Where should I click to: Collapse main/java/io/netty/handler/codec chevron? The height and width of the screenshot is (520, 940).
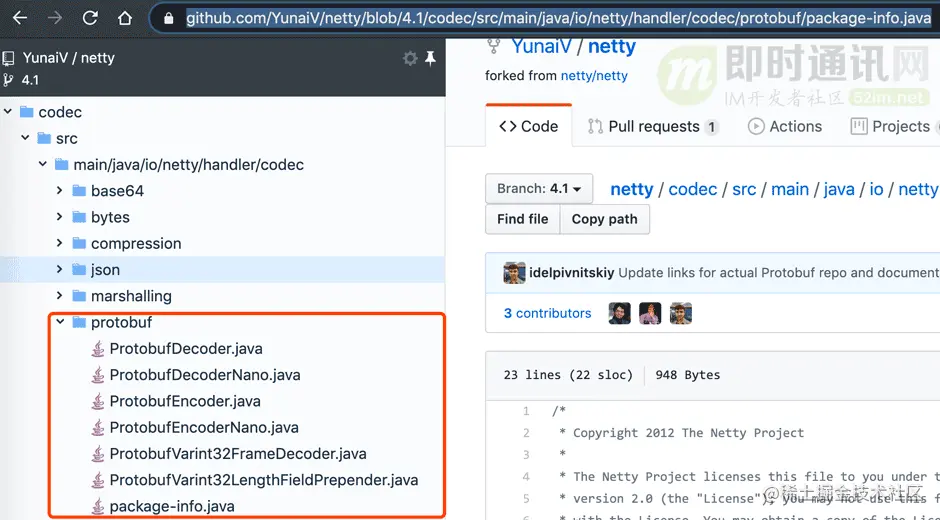(43, 164)
